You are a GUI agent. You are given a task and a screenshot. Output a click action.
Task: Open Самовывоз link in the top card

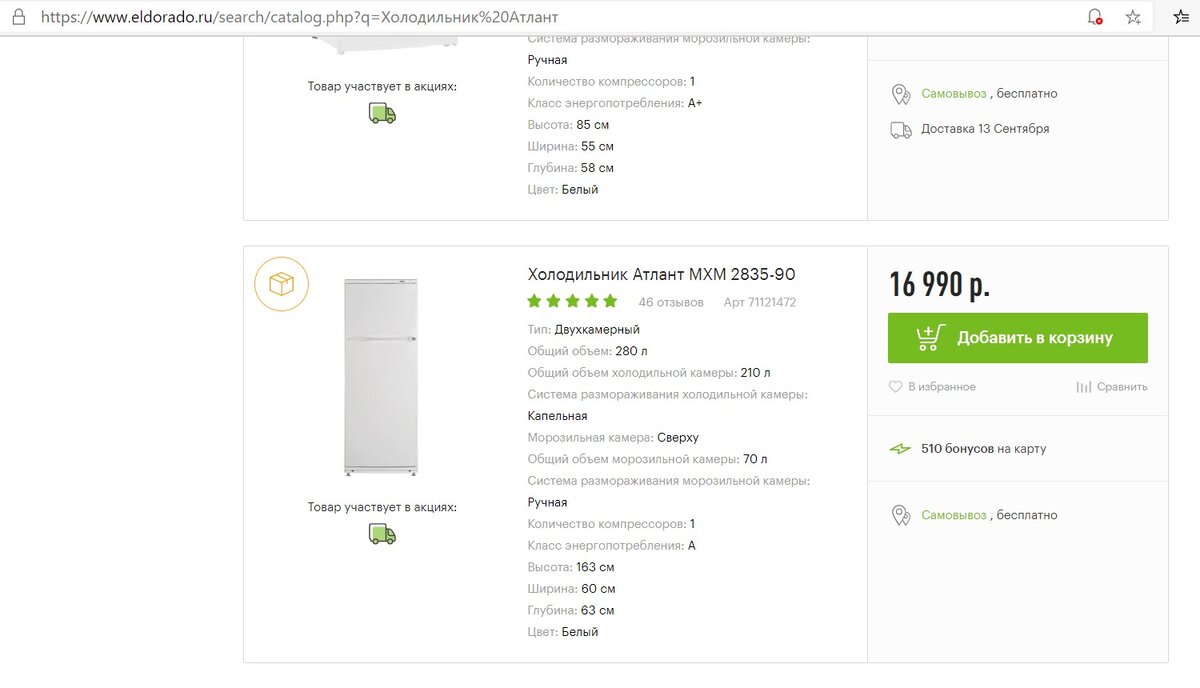pyautogui.click(x=954, y=93)
